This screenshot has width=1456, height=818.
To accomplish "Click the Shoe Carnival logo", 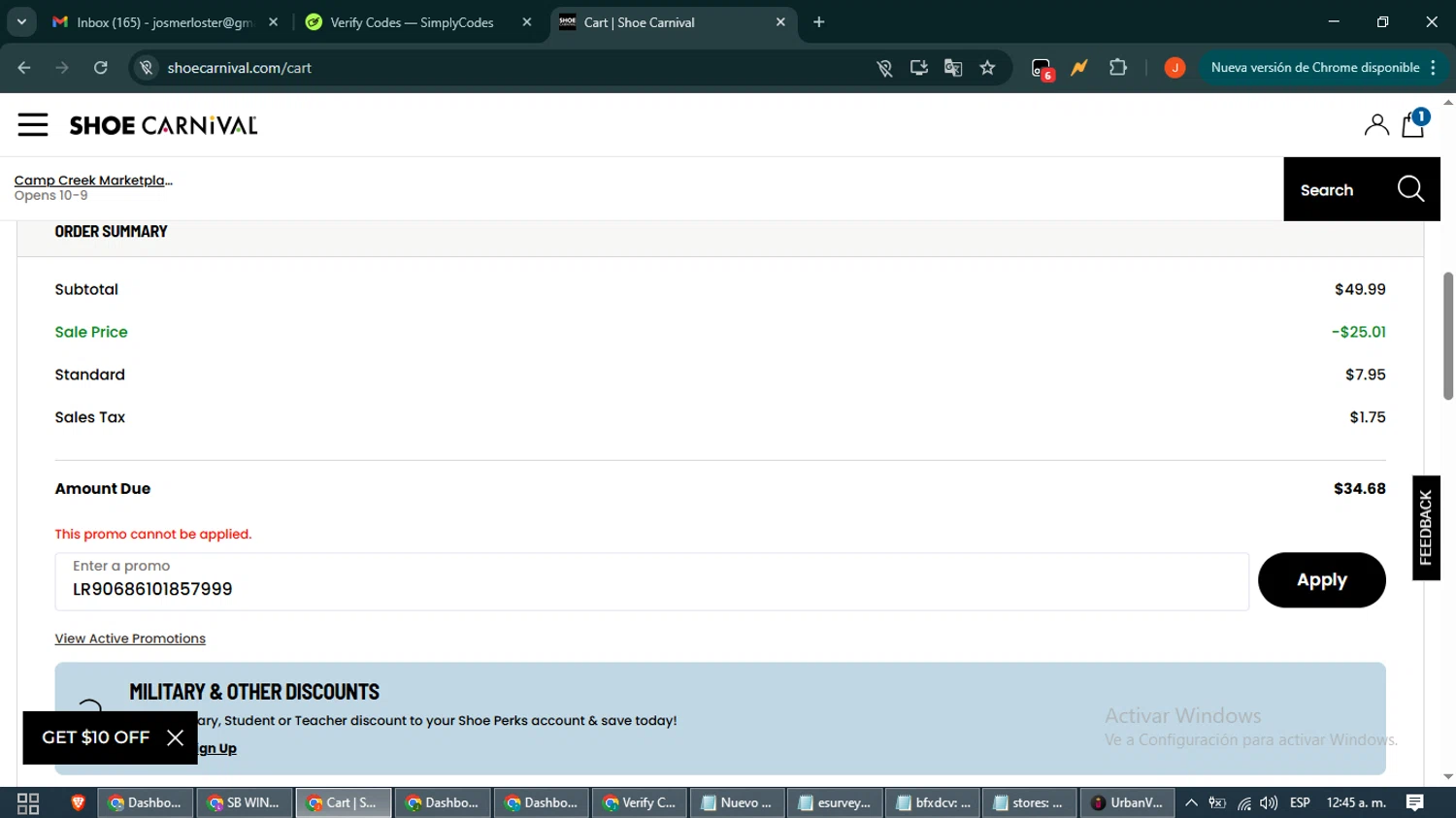I will click(163, 125).
